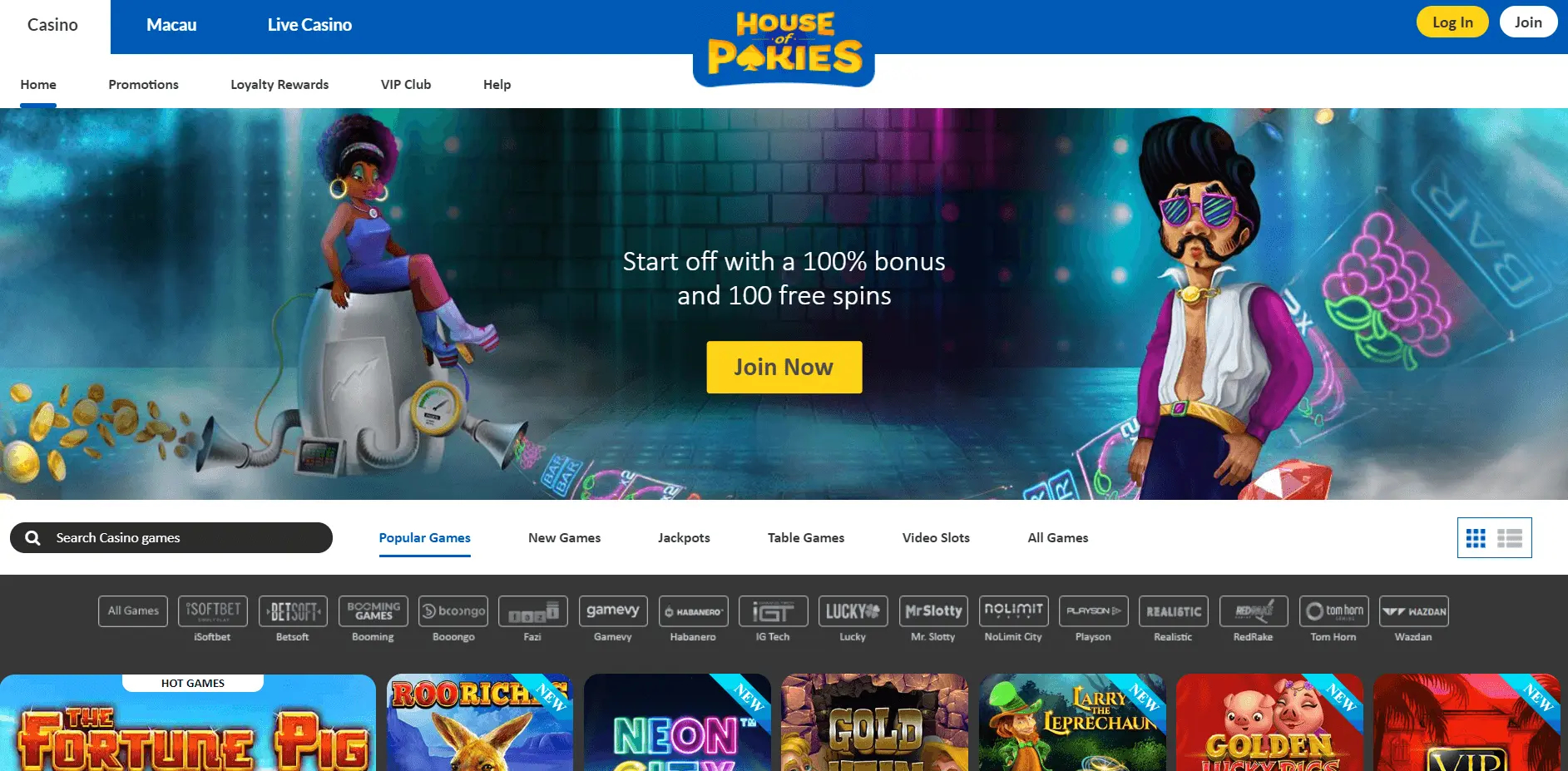This screenshot has width=1568, height=771.
Task: Filter games by Betsoft provider icon
Action: [293, 611]
